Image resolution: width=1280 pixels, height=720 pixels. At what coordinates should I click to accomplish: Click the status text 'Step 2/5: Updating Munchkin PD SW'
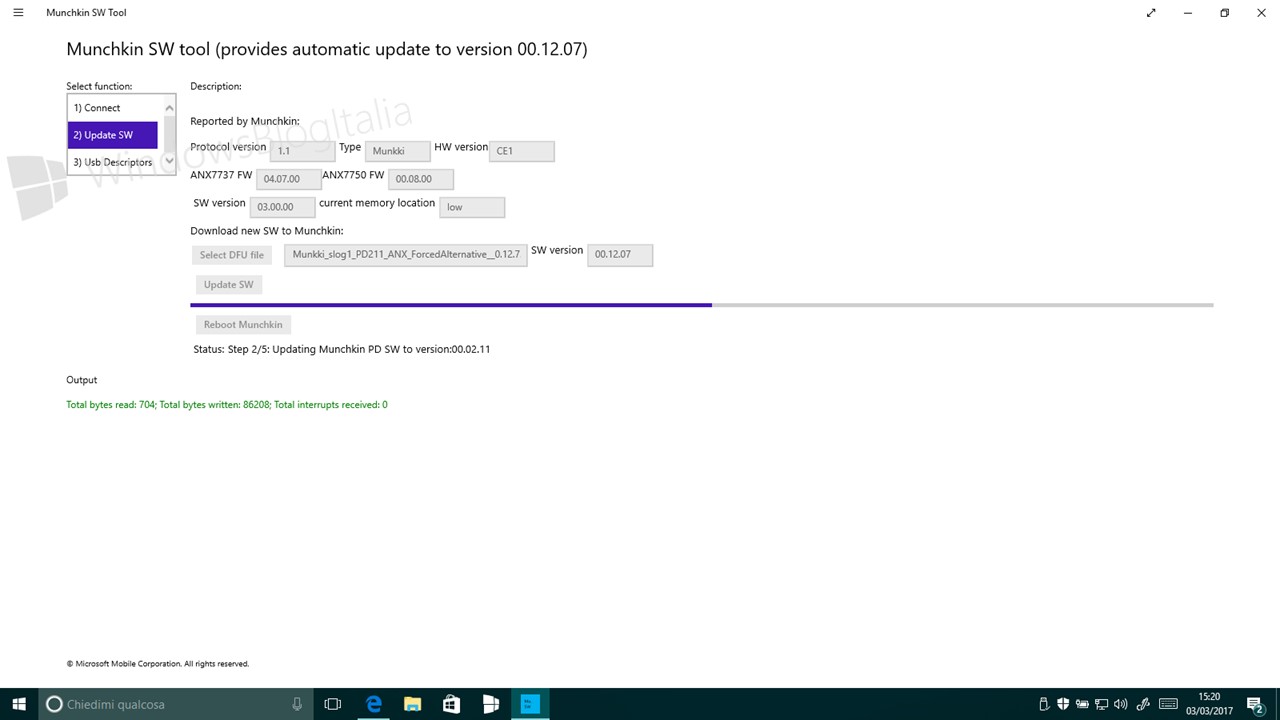click(x=342, y=350)
